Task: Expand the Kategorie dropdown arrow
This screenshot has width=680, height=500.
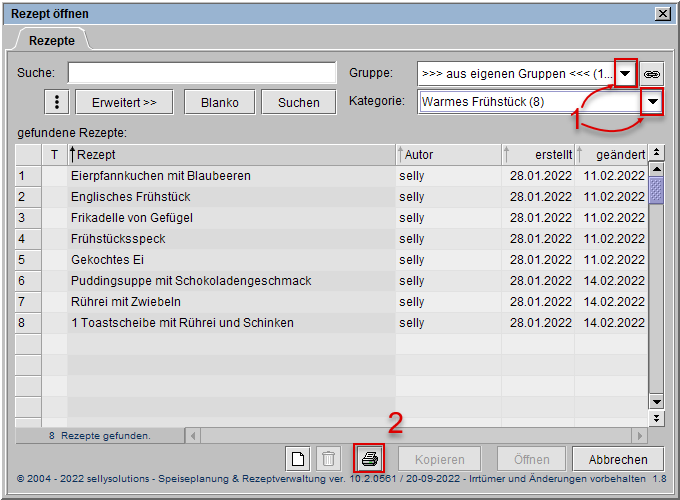Action: click(652, 102)
